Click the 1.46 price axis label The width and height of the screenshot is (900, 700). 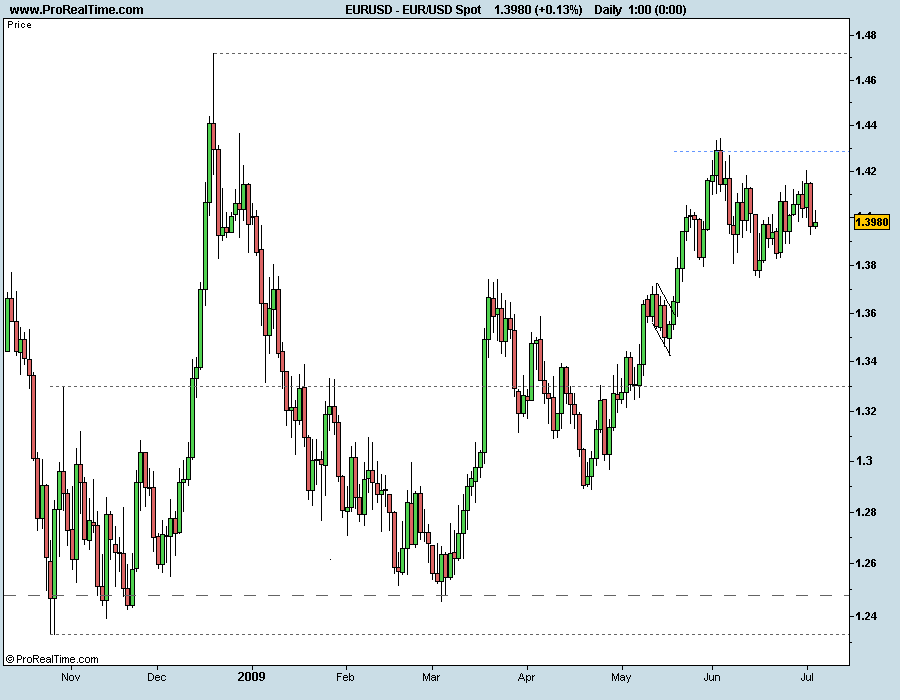point(866,80)
